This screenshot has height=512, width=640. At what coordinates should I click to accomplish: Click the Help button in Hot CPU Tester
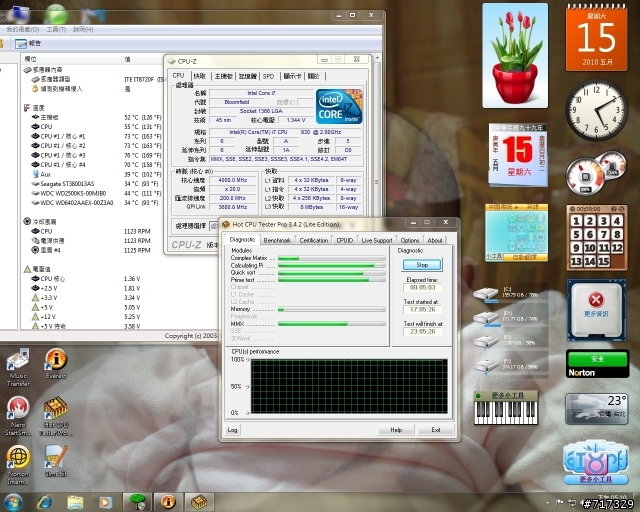[x=396, y=430]
